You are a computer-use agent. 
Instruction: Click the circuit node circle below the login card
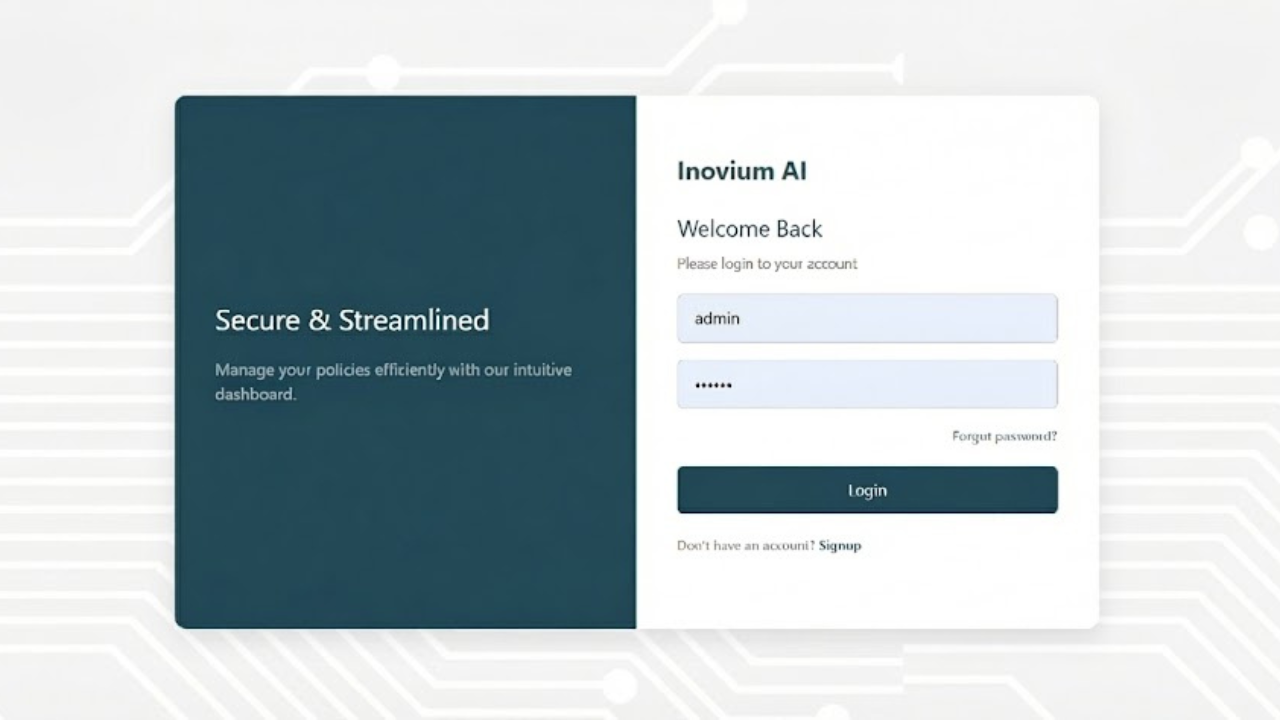click(619, 685)
